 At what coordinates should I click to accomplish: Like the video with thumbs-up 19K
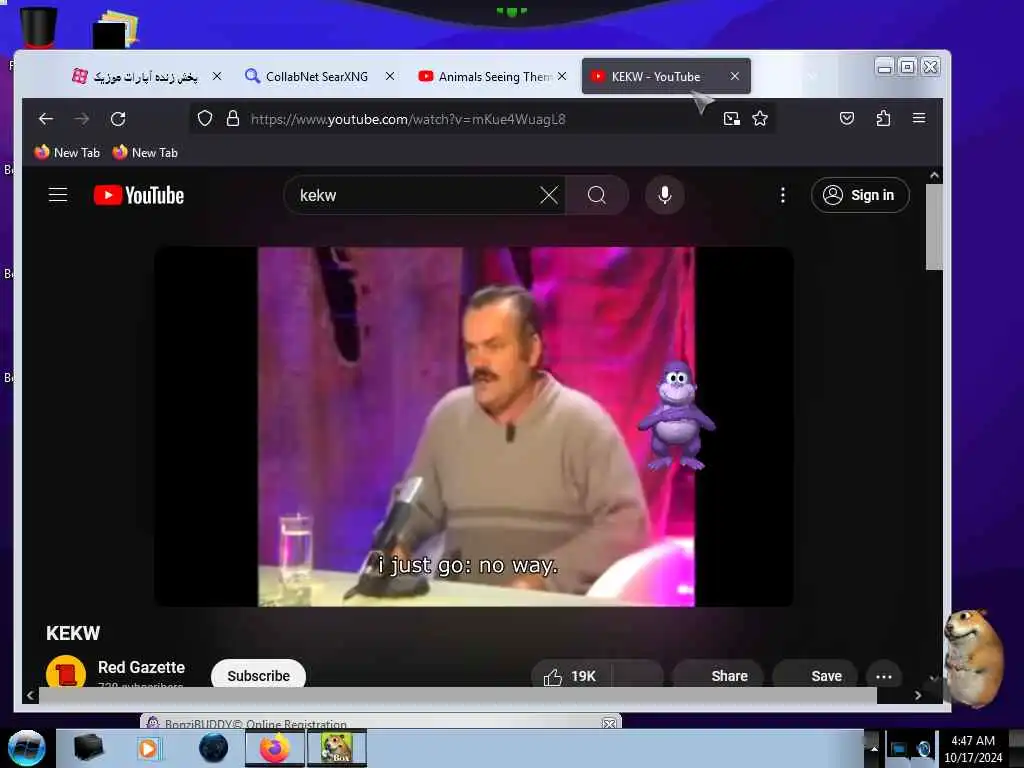(571, 677)
